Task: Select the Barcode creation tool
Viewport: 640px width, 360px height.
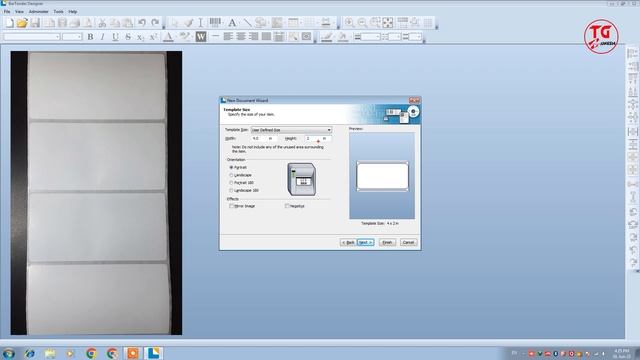Action: (x=216, y=23)
